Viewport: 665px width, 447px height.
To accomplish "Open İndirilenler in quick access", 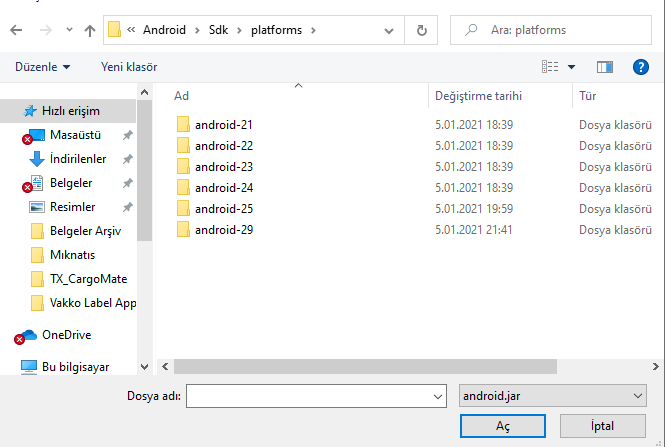I will 77,159.
